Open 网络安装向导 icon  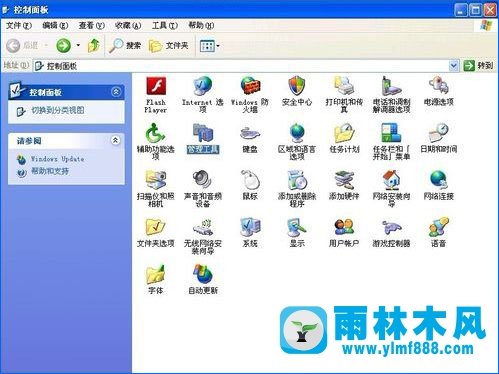coord(391,189)
